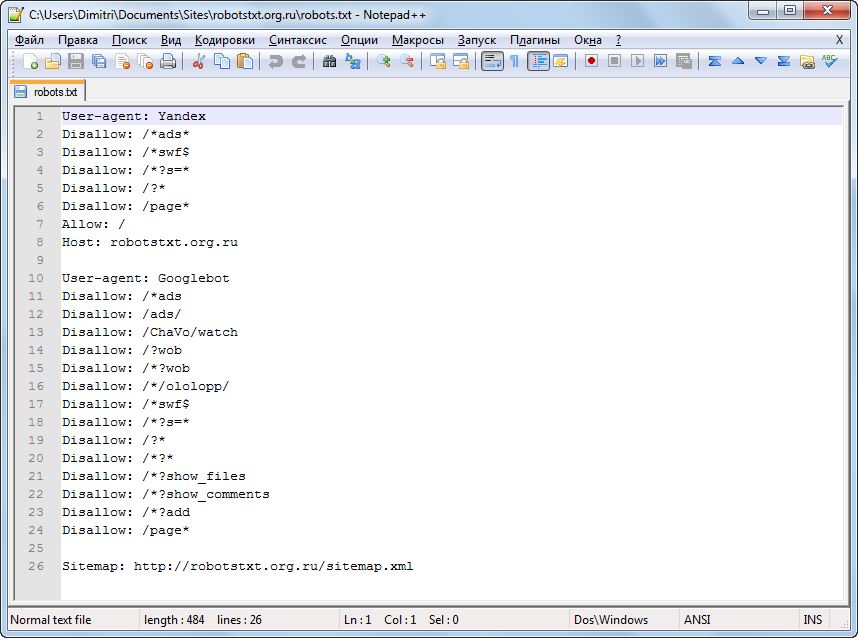Copy selection using the Copy icon
This screenshot has height=638, width=858.
[222, 61]
